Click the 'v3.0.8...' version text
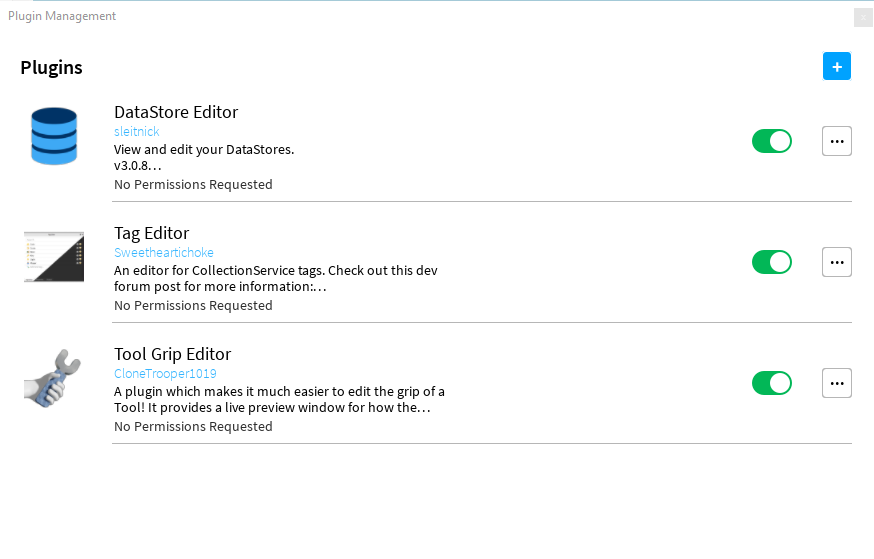This screenshot has height=559, width=874. pyautogui.click(x=138, y=166)
